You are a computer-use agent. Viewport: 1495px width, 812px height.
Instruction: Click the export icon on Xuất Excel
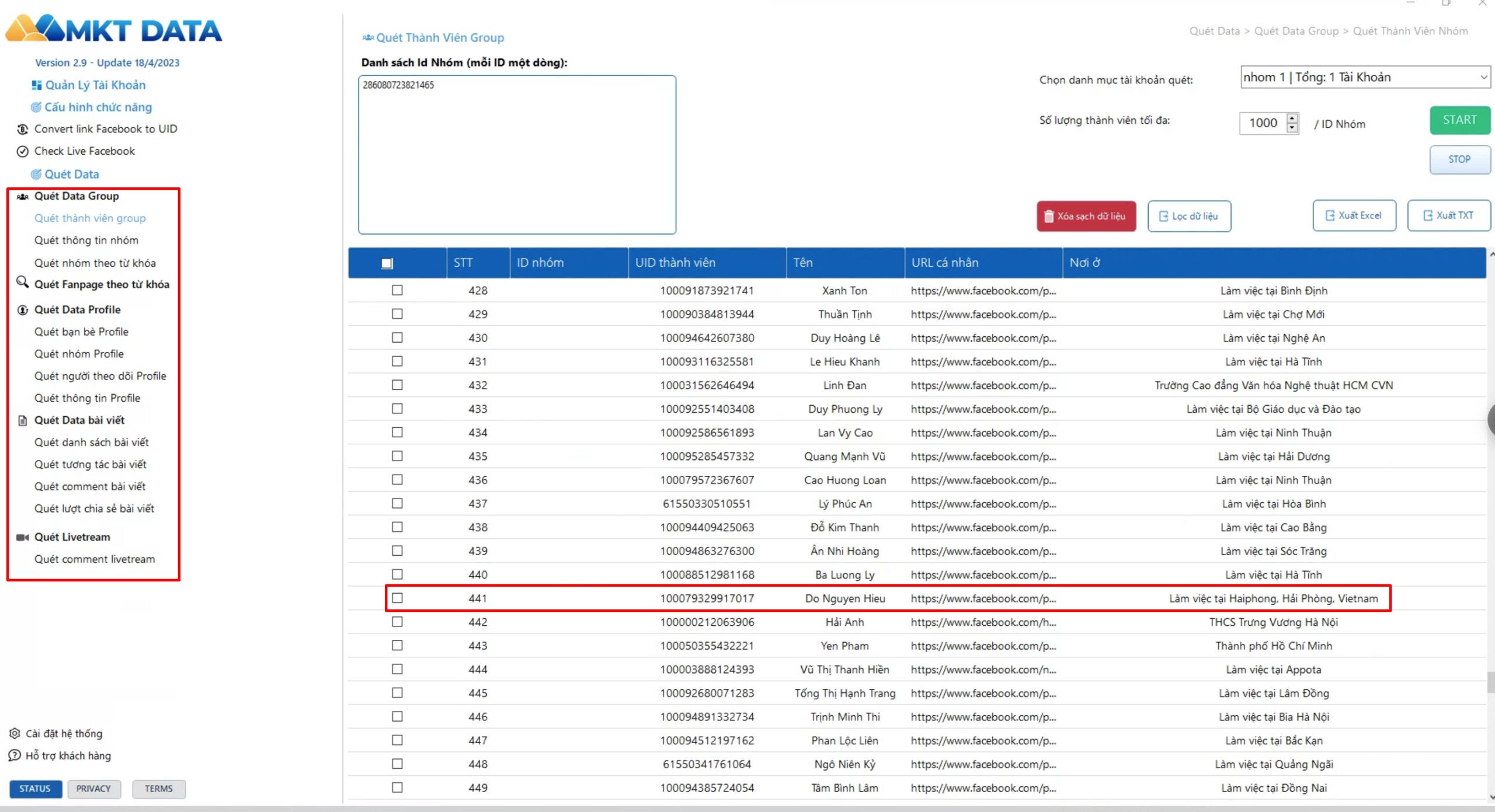[x=1330, y=215]
